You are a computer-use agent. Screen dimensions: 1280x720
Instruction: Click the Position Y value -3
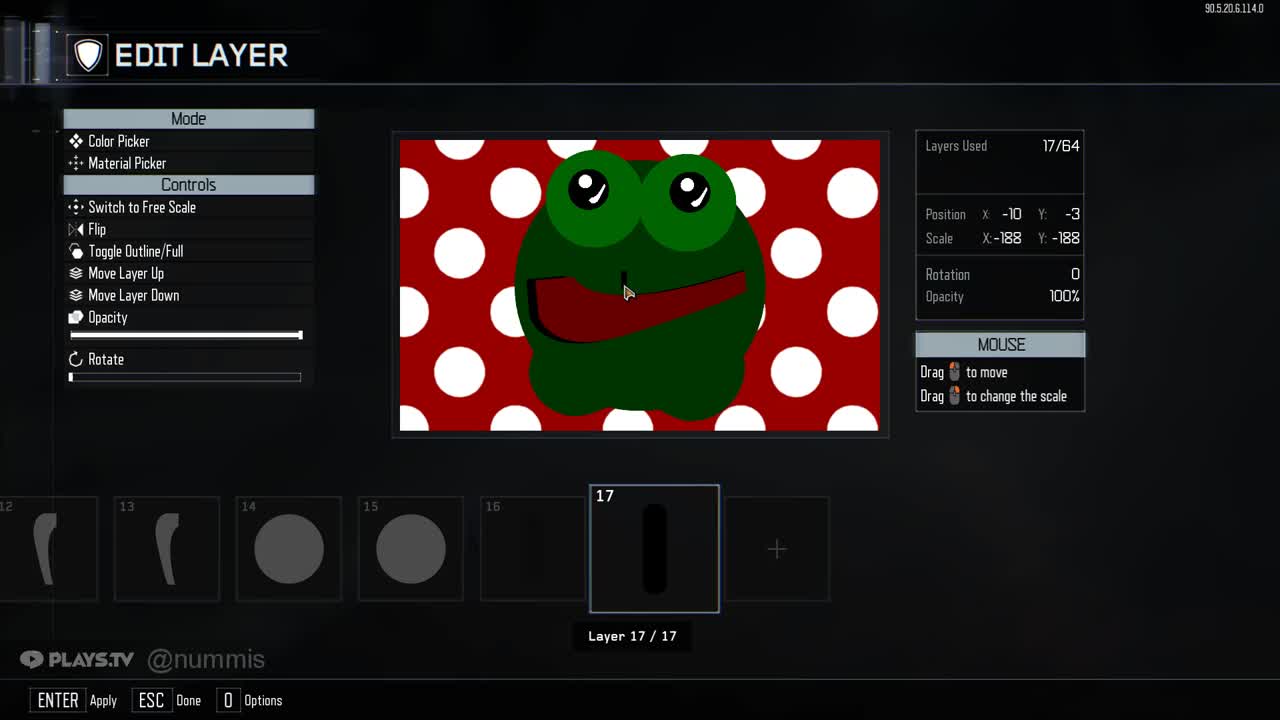point(1072,214)
